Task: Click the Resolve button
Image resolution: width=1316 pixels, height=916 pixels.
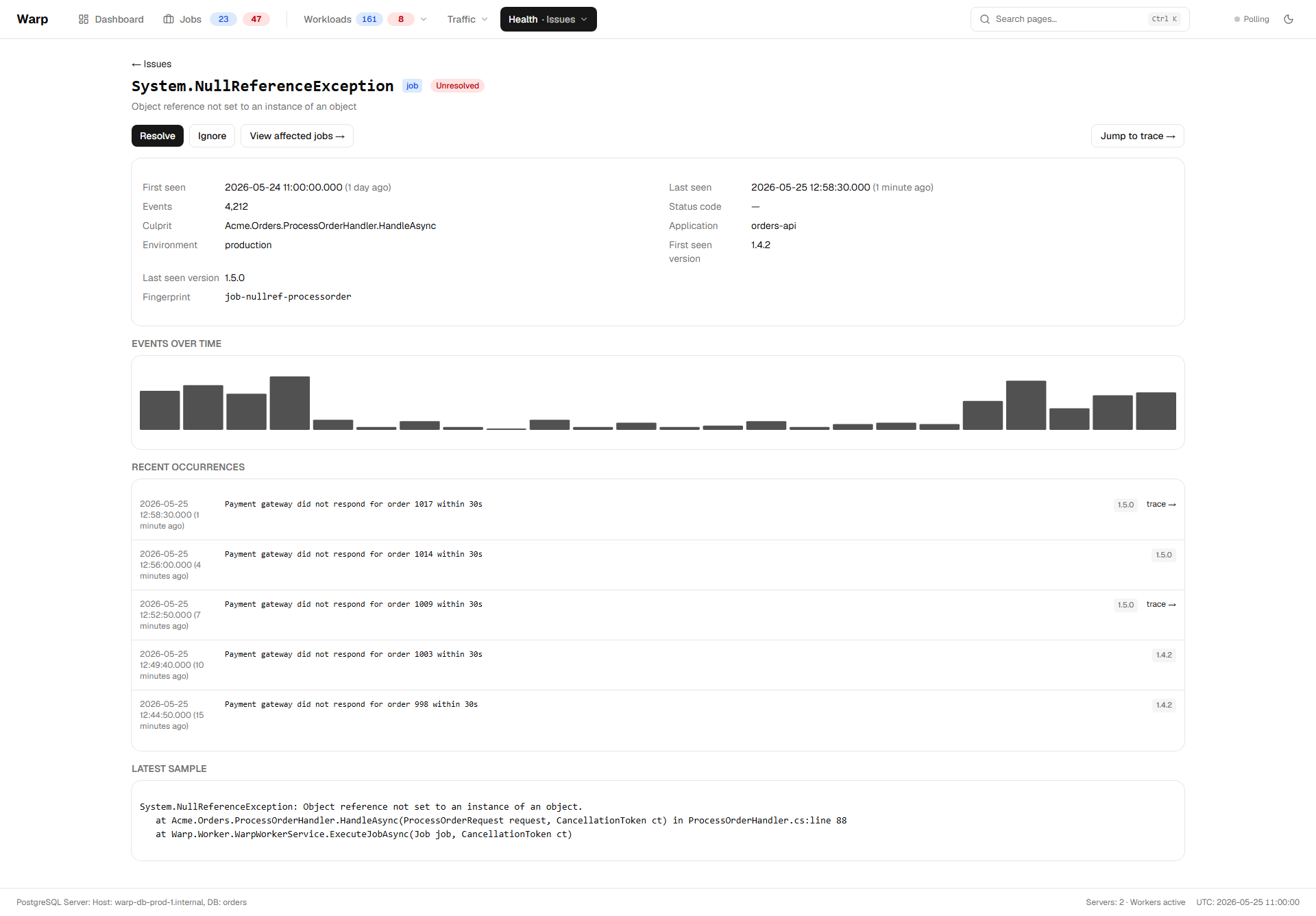Action: 158,136
